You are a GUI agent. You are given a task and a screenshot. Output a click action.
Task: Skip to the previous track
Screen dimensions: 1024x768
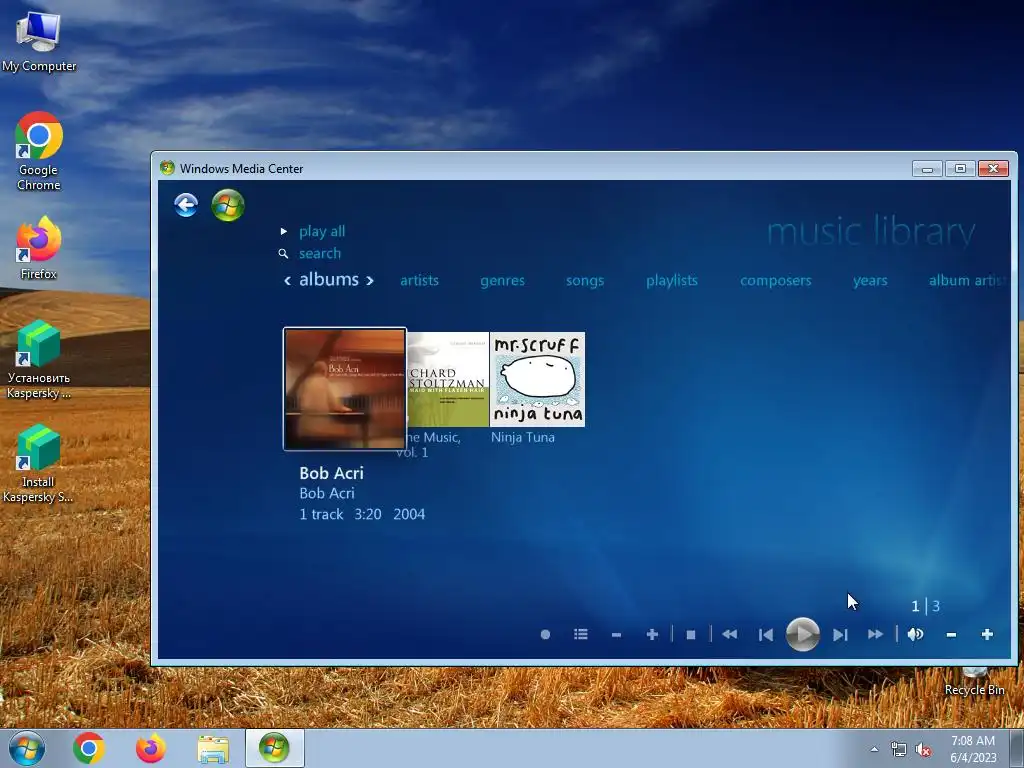pos(766,634)
